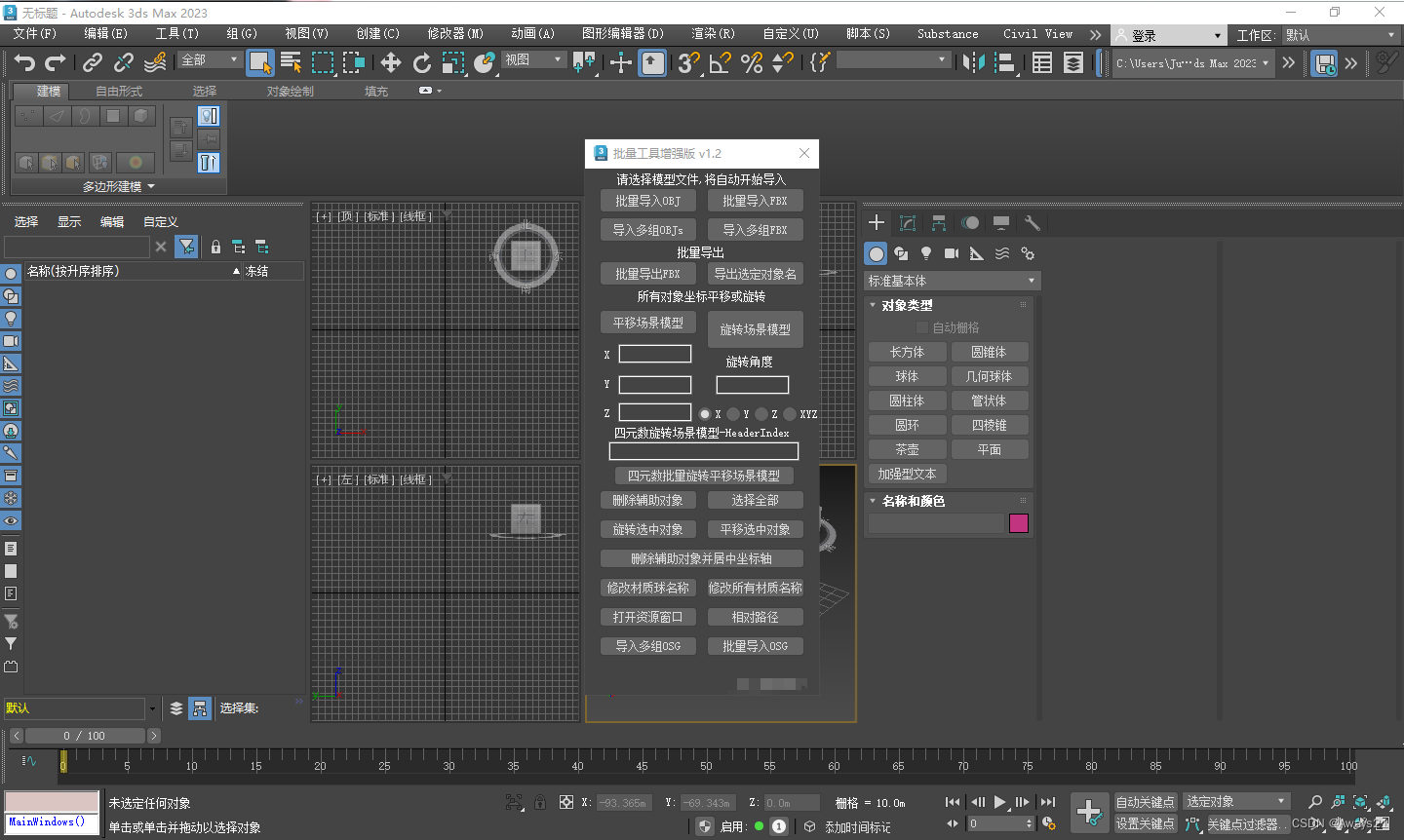The height and width of the screenshot is (840, 1404).
Task: Switch to the 自由形式 ribbon tab
Action: 119,91
